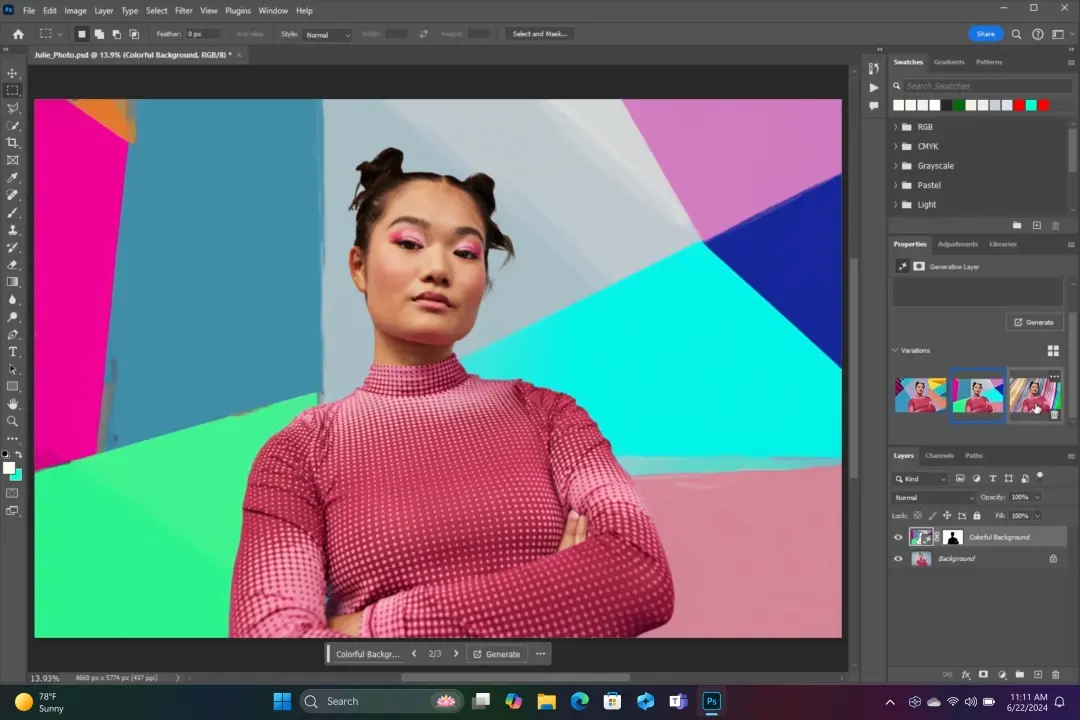Expand the Grayscale swatch group
The height and width of the screenshot is (720, 1080).
896,166
